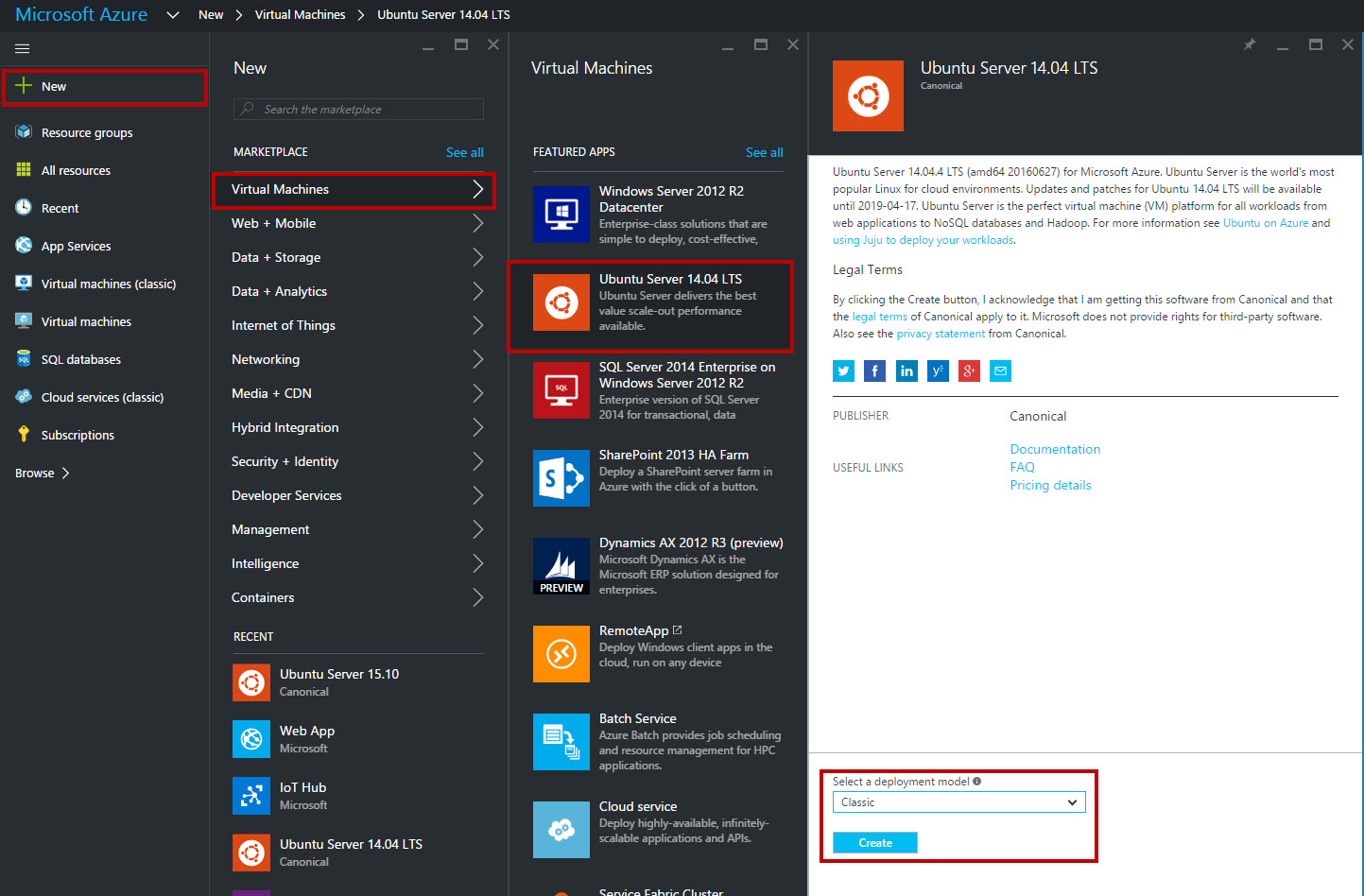Click the green plus New icon
The height and width of the screenshot is (896, 1364).
24,85
